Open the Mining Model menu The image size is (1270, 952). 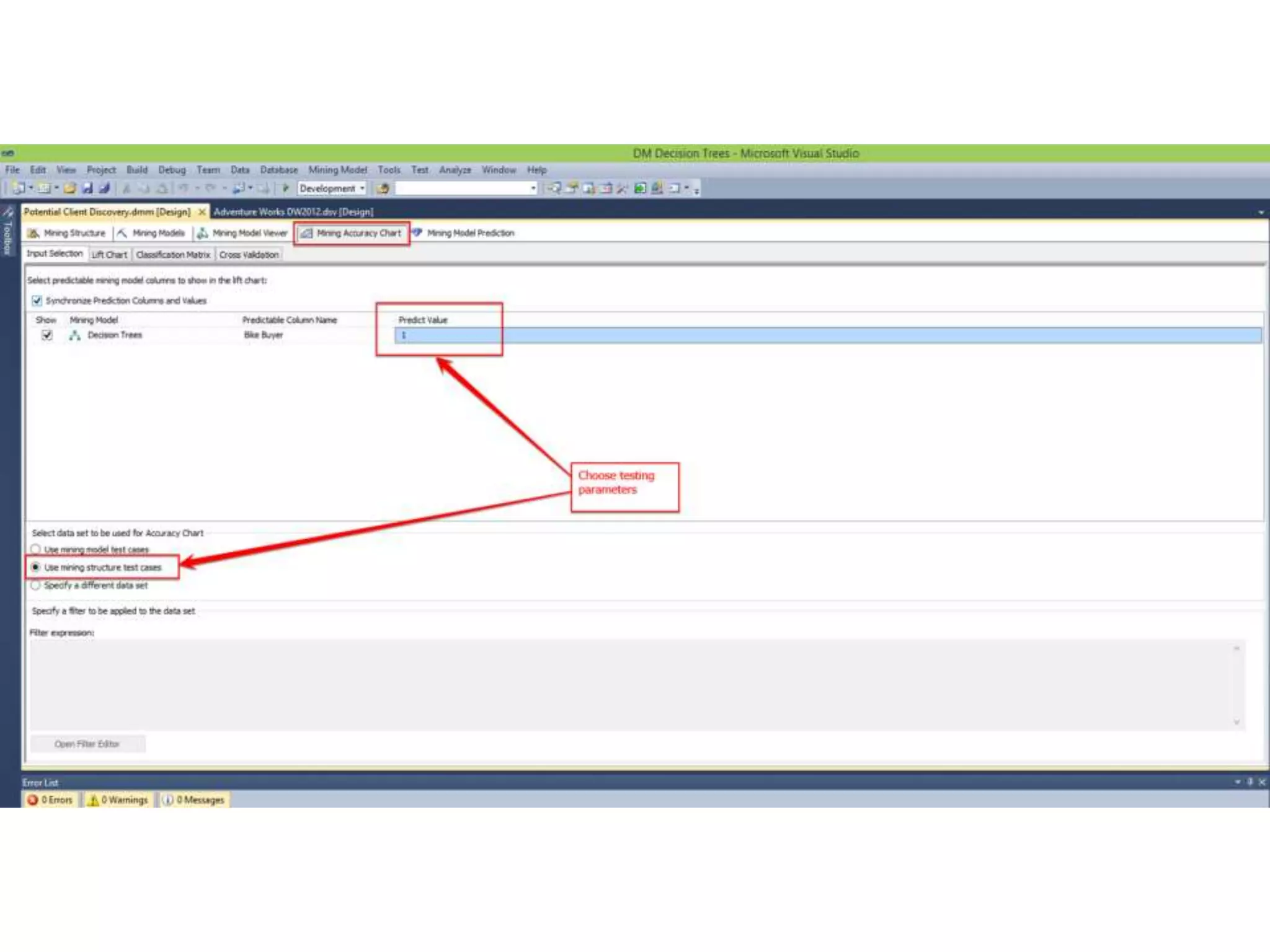point(338,170)
